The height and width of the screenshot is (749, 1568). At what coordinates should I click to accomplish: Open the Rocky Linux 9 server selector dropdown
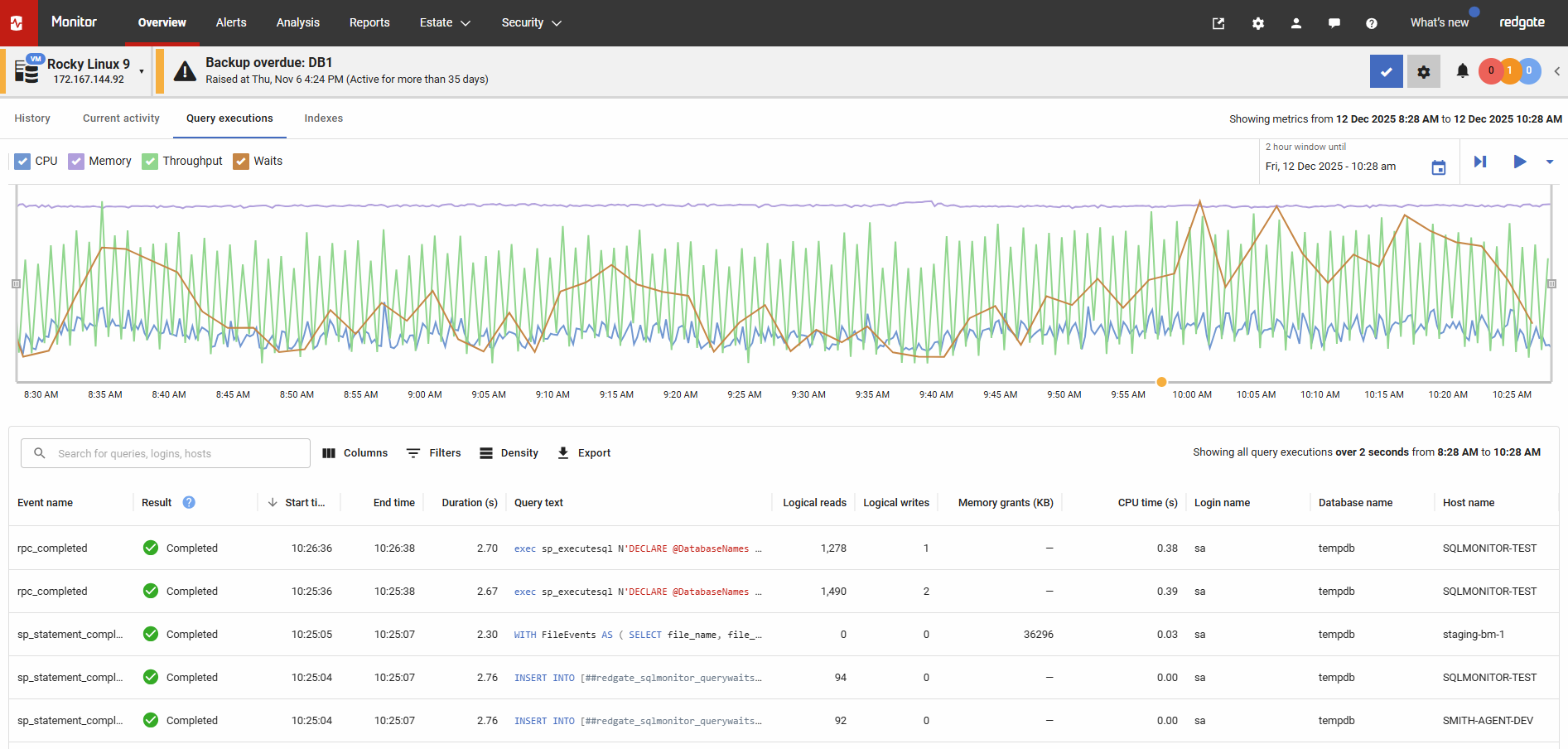pyautogui.click(x=142, y=72)
